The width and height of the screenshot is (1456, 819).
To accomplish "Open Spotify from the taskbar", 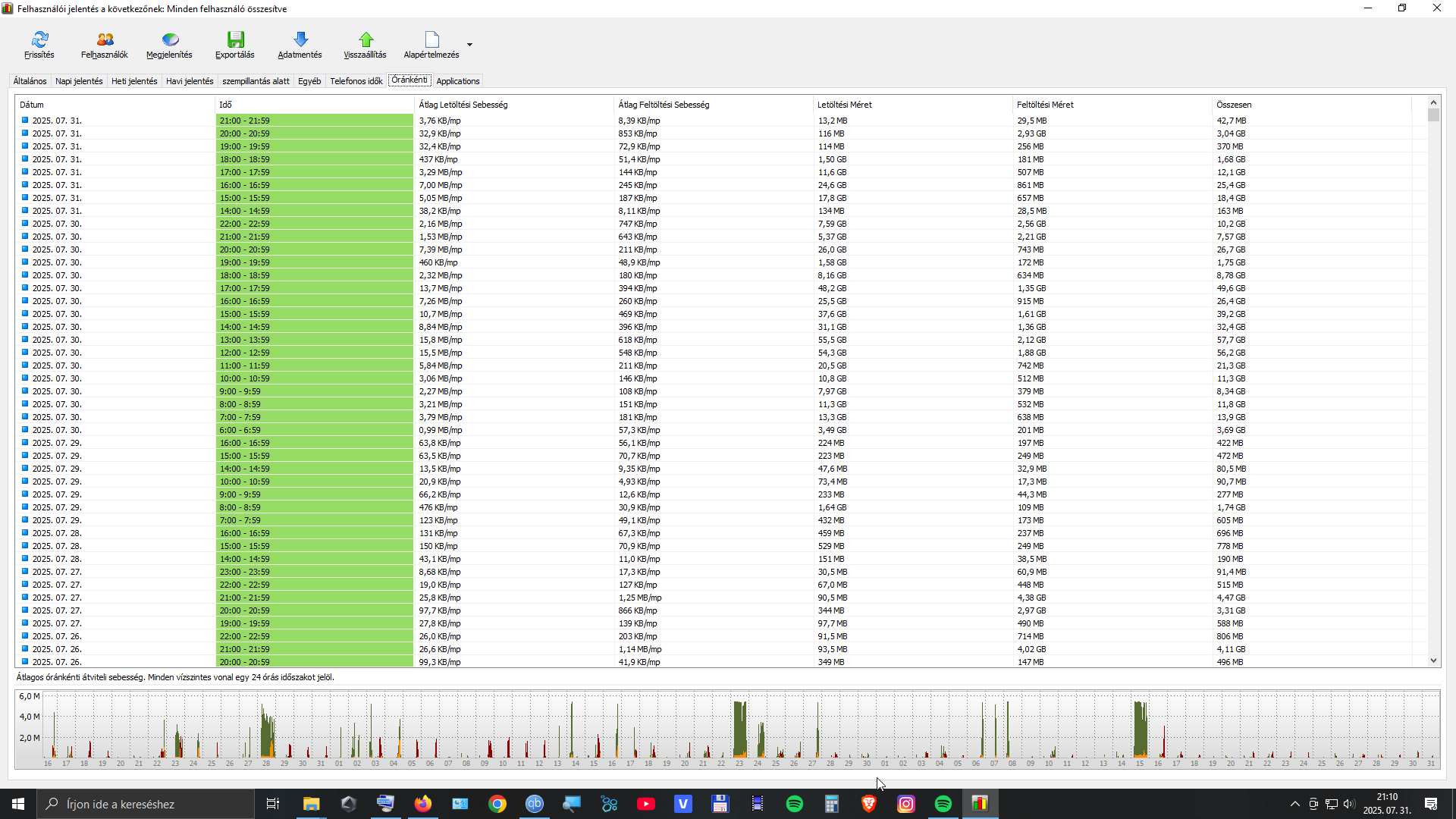I will tap(794, 804).
